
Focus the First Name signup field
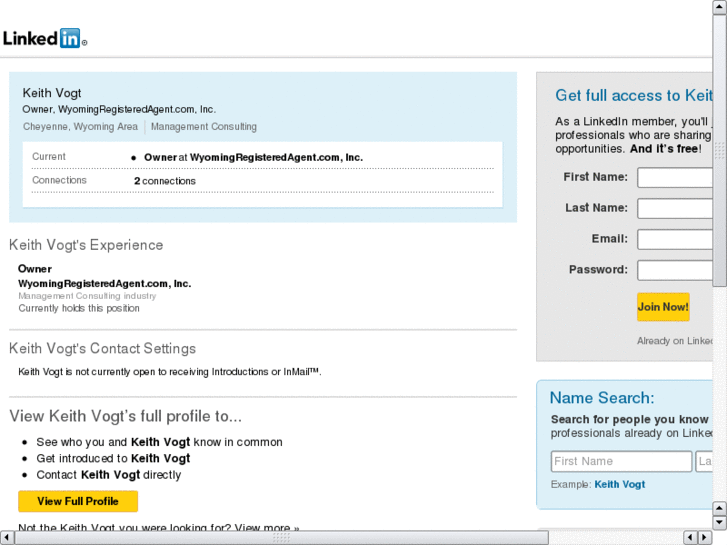click(675, 178)
